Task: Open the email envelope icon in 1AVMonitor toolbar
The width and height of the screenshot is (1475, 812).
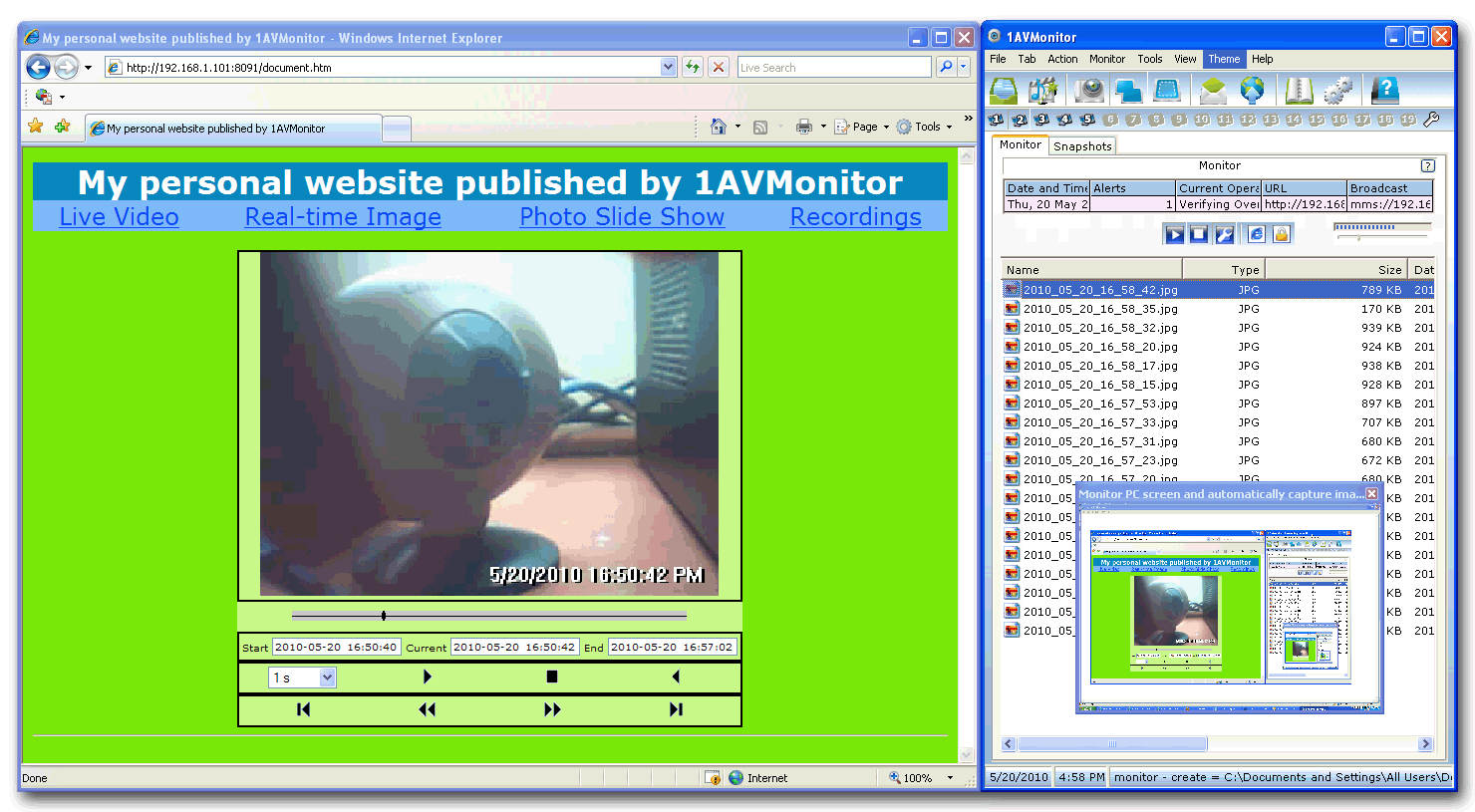Action: pyautogui.click(x=1213, y=91)
